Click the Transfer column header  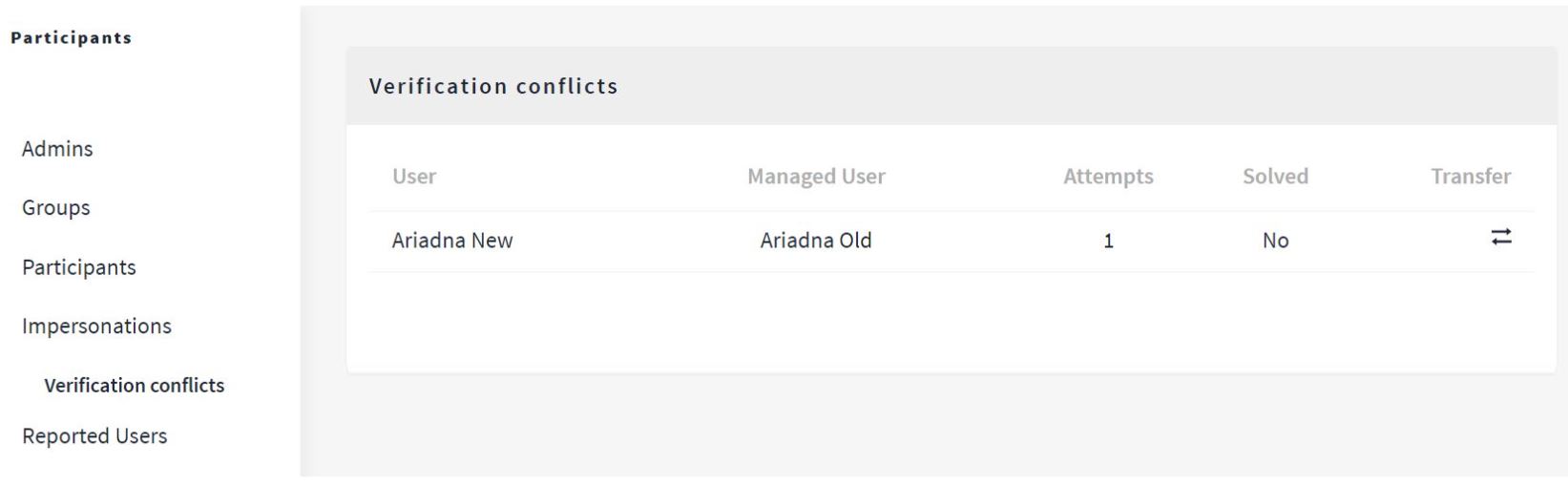[1471, 177]
